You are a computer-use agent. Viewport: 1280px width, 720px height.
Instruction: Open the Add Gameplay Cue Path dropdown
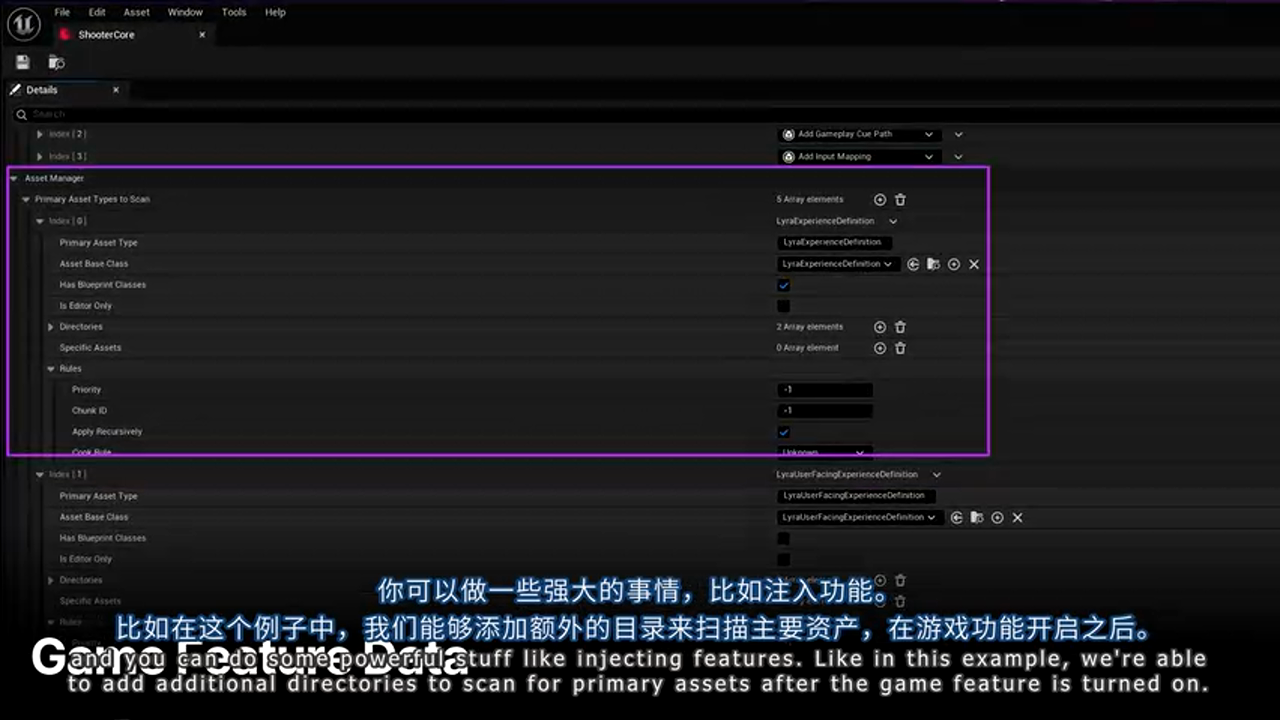[858, 134]
